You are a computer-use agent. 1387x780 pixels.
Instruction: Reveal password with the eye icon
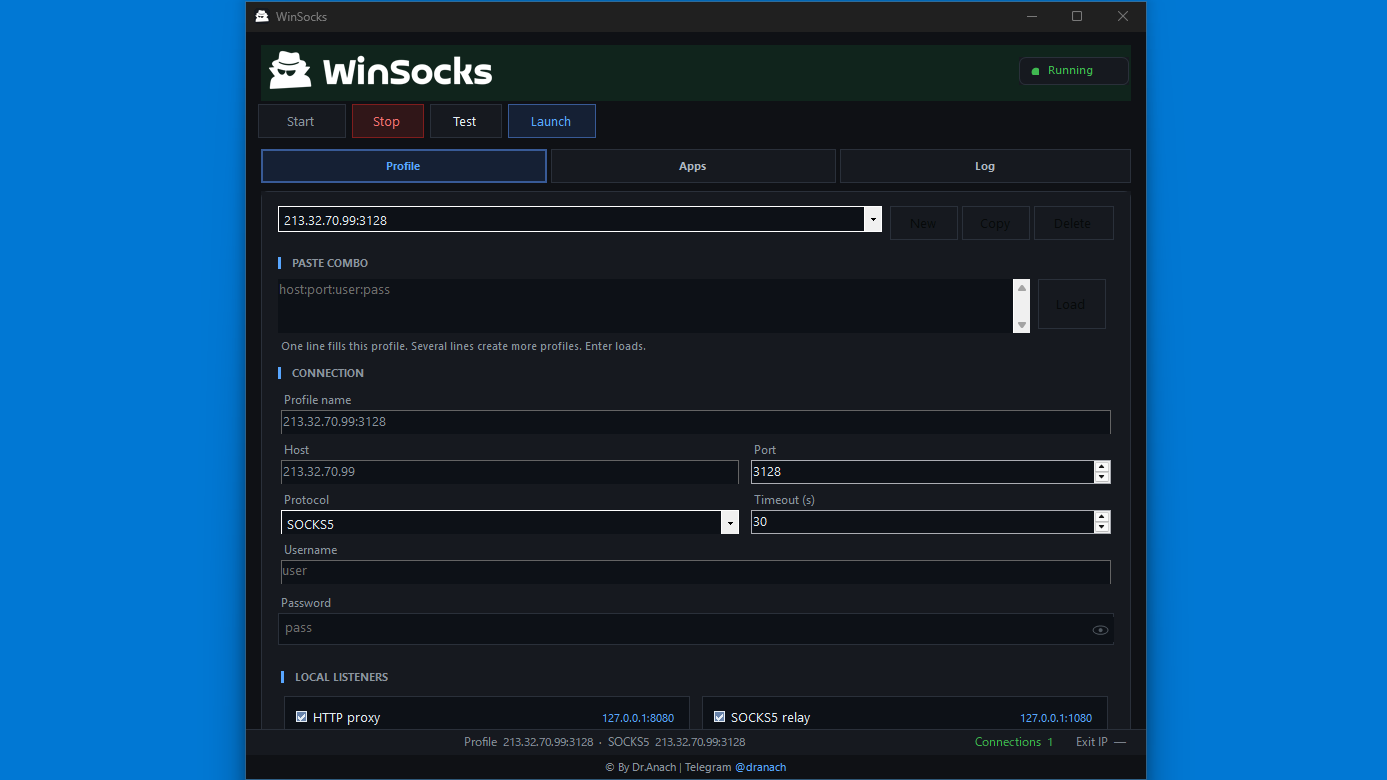[x=1100, y=630]
